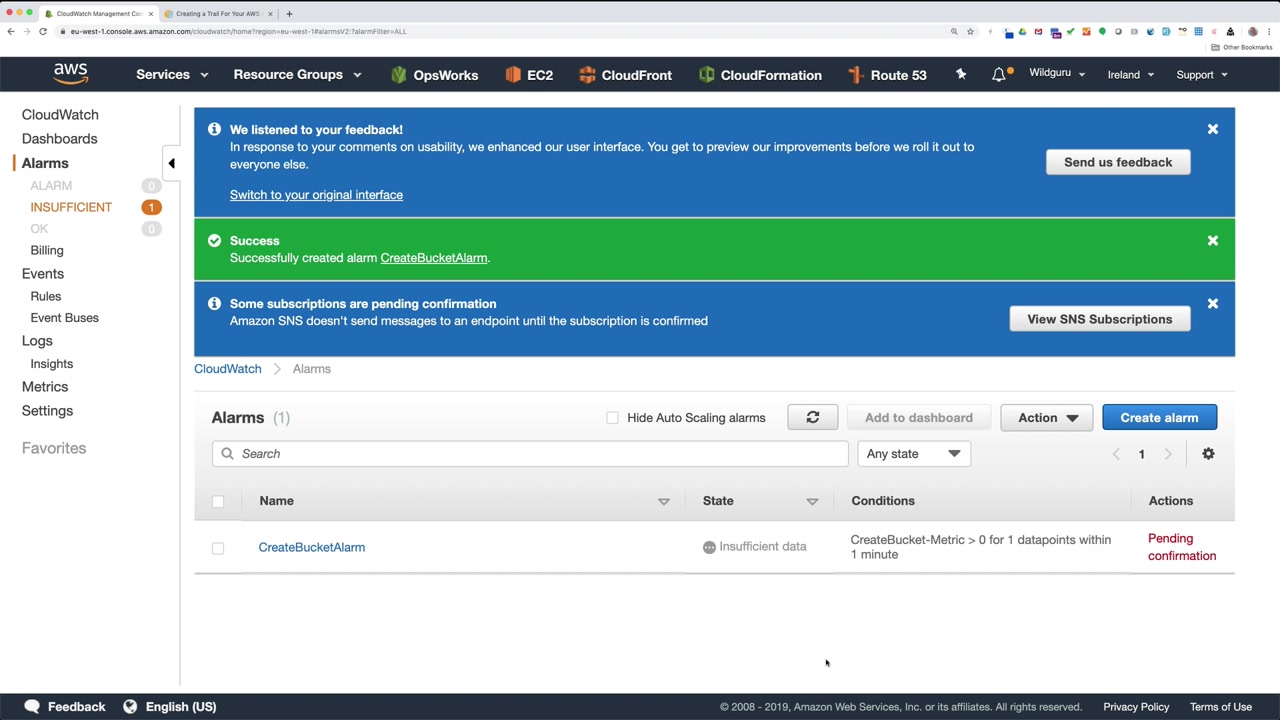Open CloudWatch in the sidebar
The width and height of the screenshot is (1280, 720).
point(60,115)
